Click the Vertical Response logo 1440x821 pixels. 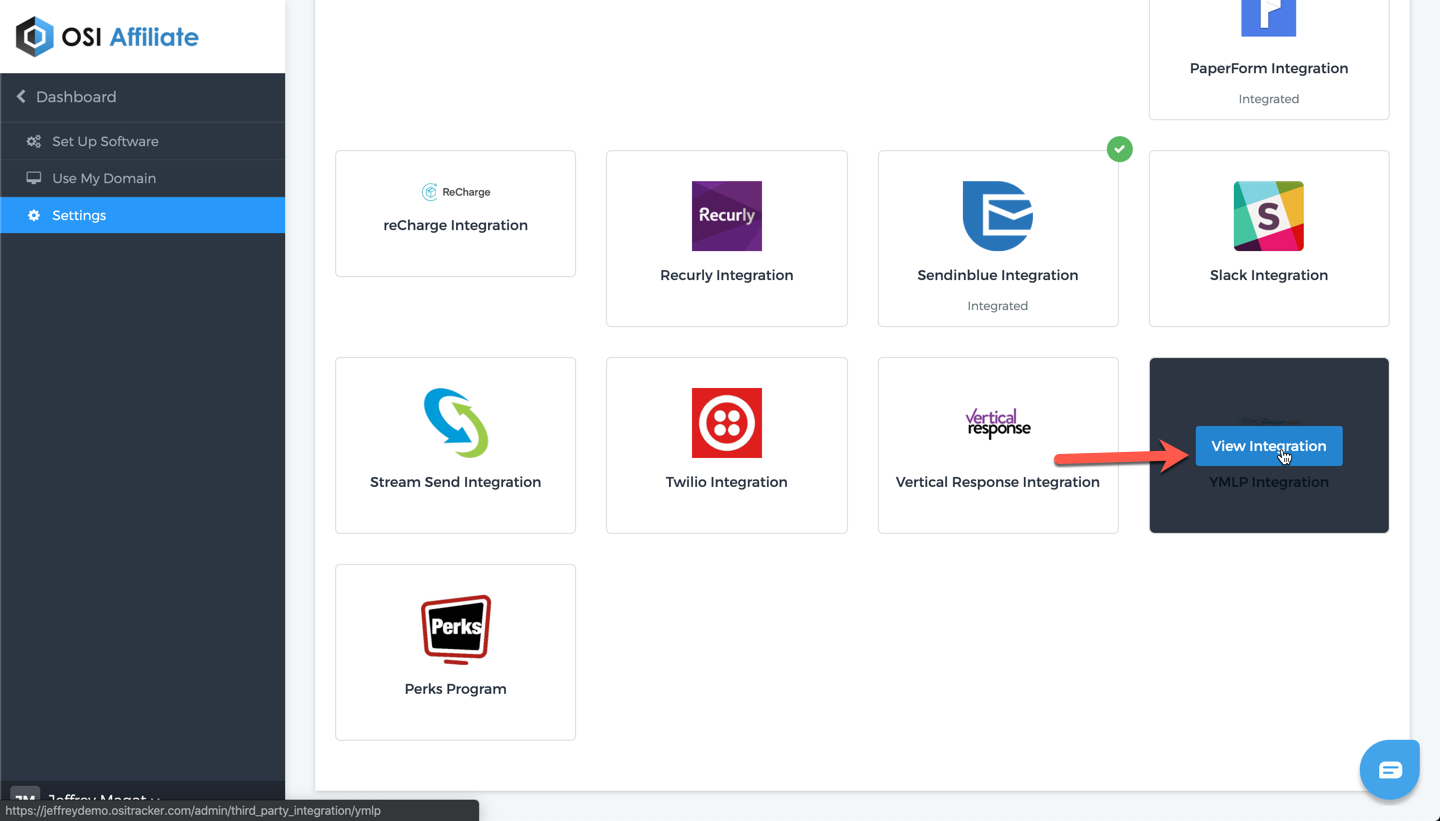998,423
